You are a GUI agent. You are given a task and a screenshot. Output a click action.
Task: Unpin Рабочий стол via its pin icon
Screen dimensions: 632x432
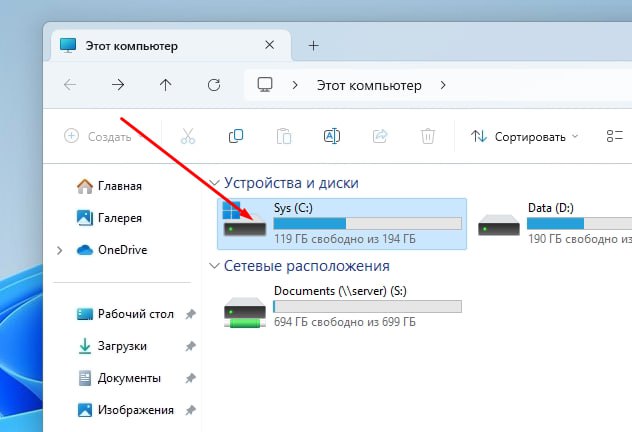[x=190, y=314]
